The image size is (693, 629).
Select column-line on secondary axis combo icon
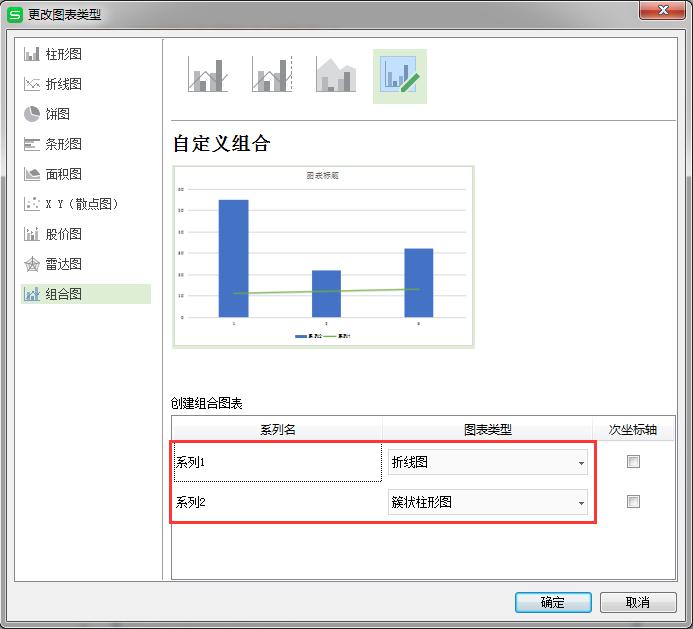(x=272, y=75)
